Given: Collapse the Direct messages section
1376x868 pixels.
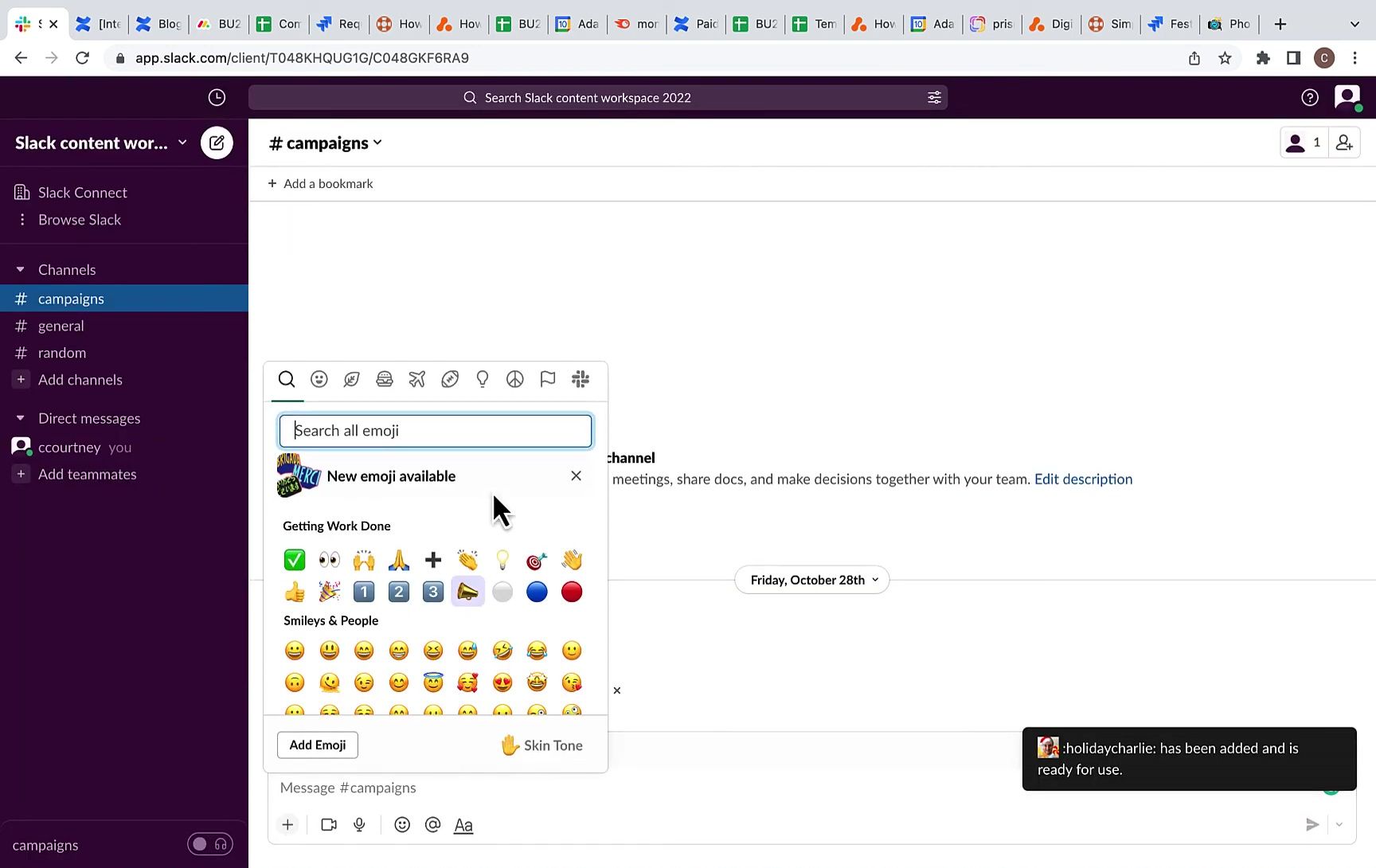Looking at the screenshot, I should coord(21,418).
